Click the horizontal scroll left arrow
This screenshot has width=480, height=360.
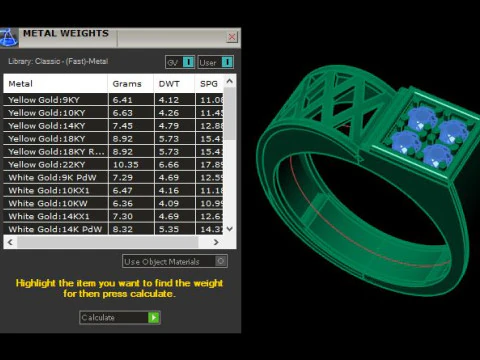[10, 242]
